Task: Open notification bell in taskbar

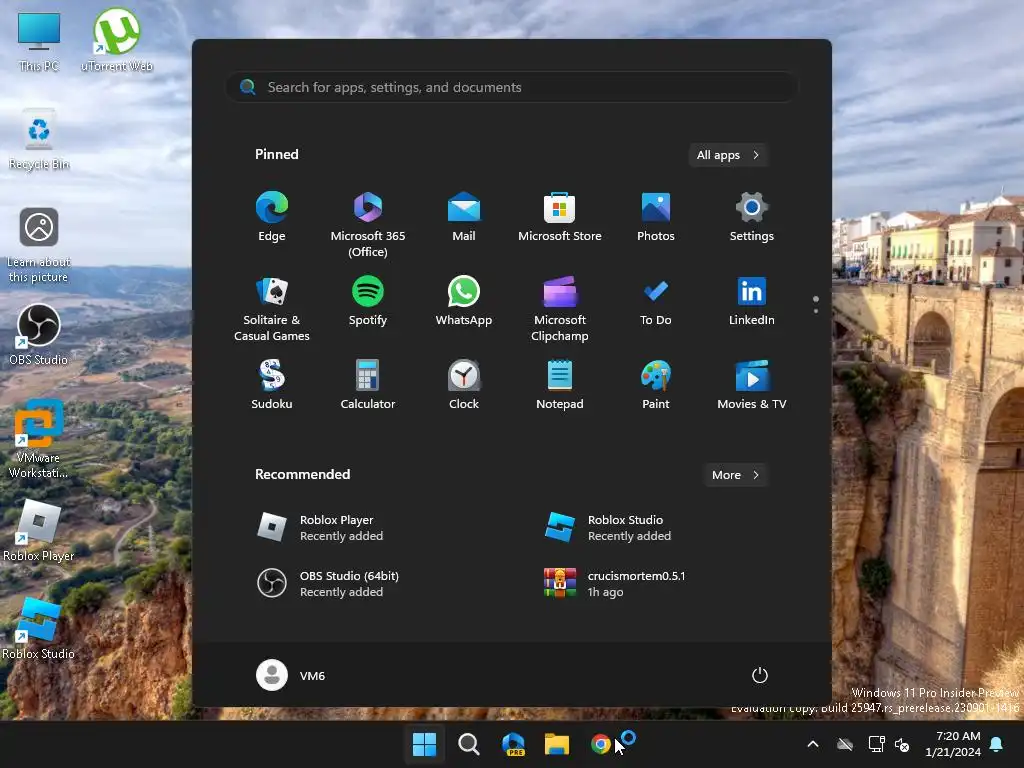Action: click(997, 744)
